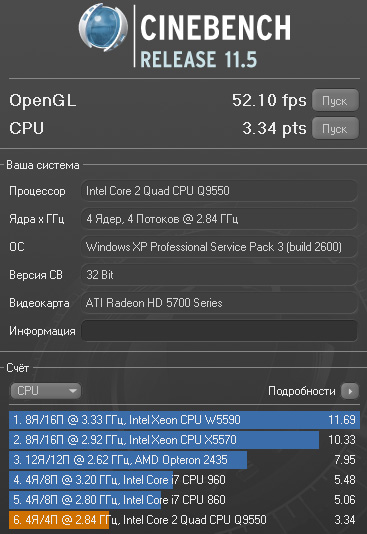Start the CPU test with Пуск
This screenshot has height=534, width=367.
pyautogui.click(x=335, y=129)
